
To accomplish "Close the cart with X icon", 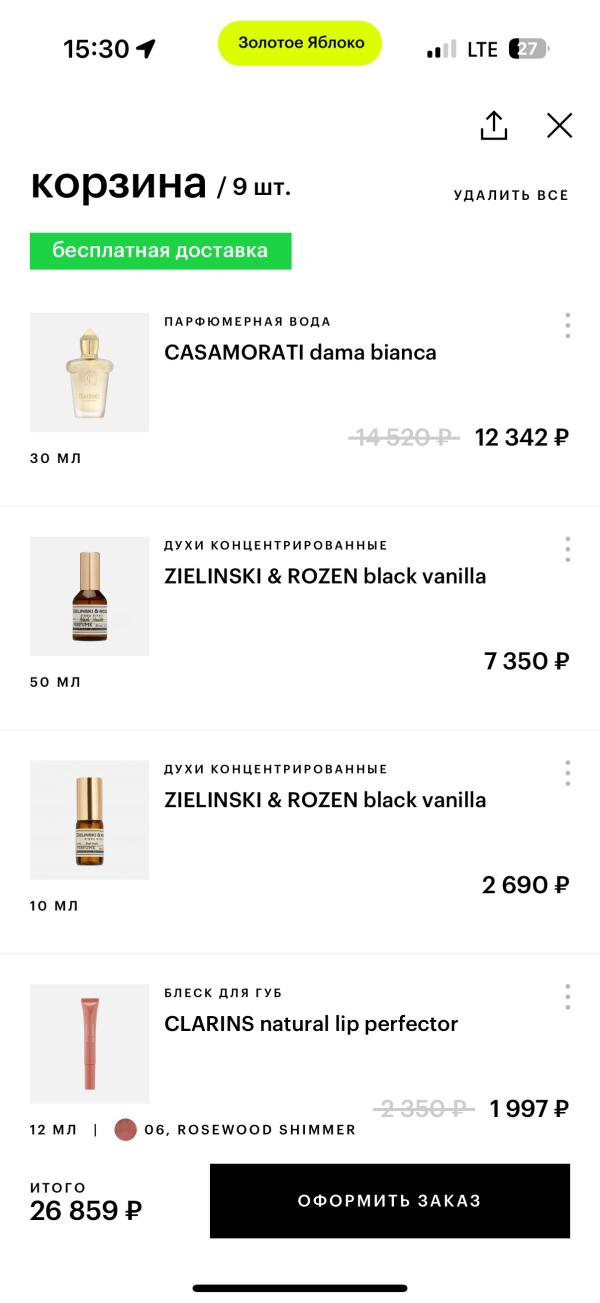I will tap(559, 125).
